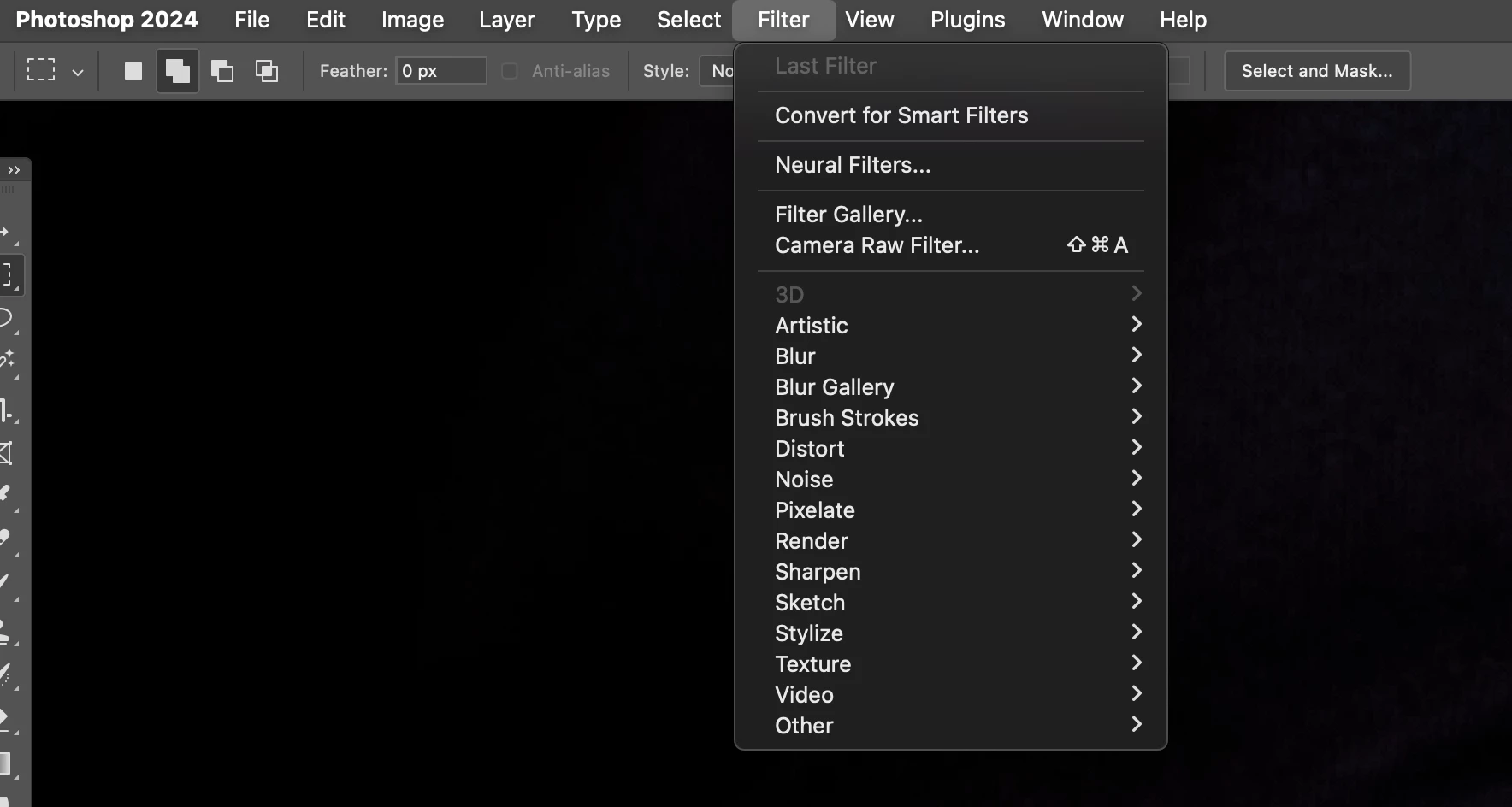
Task: Choose Camera Raw Filter menu entry
Action: (951, 245)
